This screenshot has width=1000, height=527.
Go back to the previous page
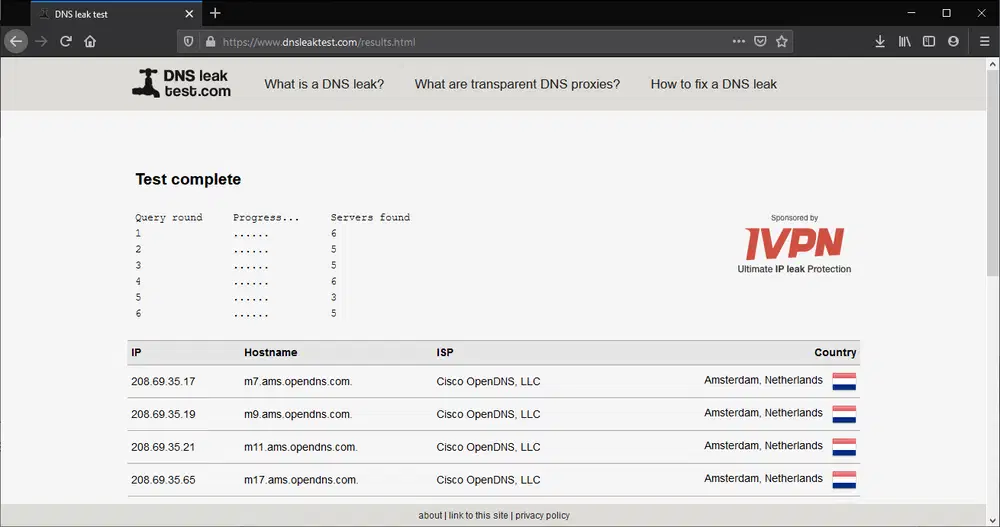coord(16,41)
